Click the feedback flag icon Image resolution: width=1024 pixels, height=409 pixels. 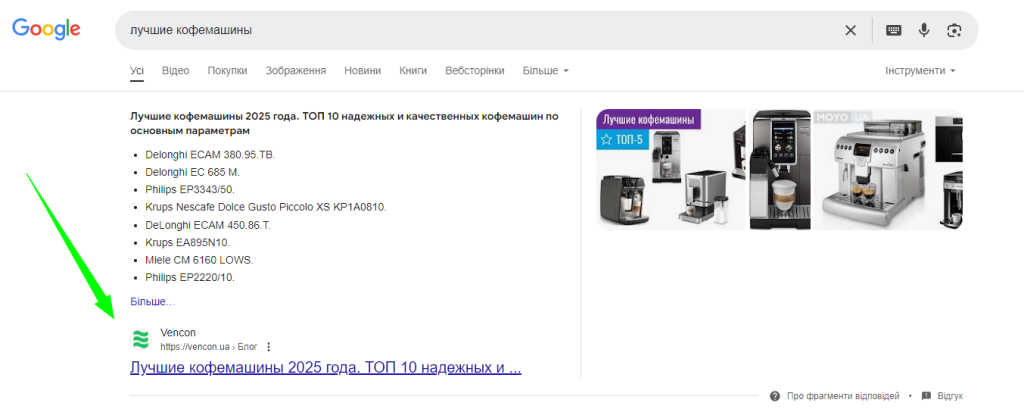tap(926, 395)
